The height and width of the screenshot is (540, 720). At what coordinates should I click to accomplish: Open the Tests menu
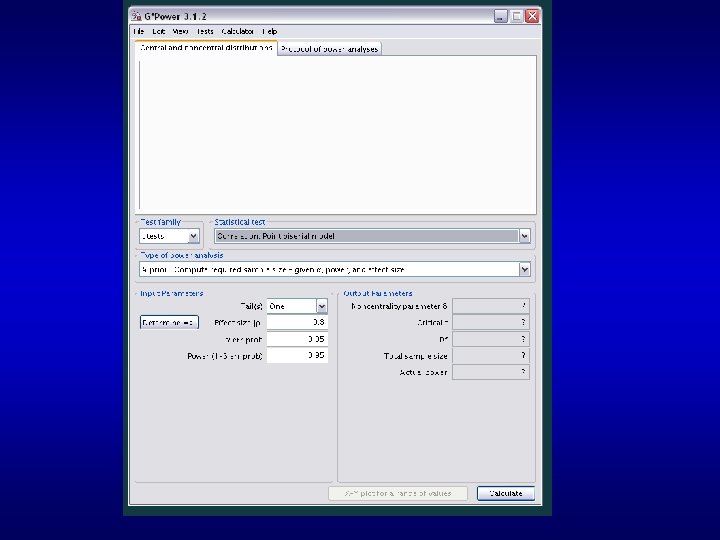(x=205, y=31)
